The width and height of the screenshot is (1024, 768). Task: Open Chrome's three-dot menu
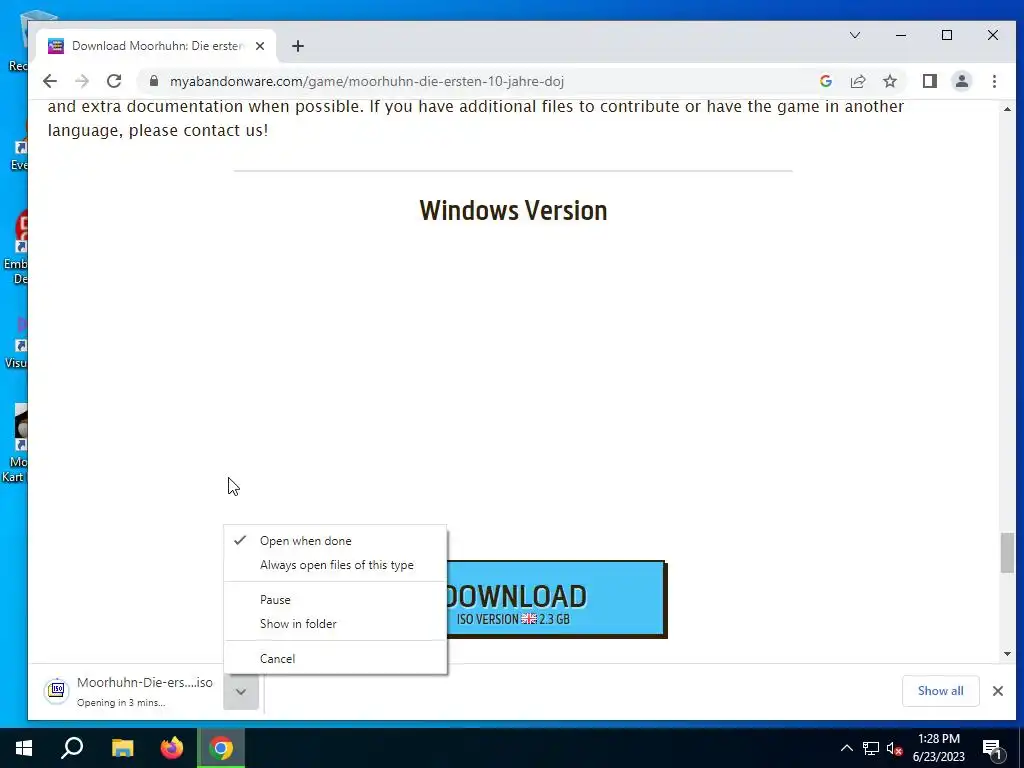[994, 81]
